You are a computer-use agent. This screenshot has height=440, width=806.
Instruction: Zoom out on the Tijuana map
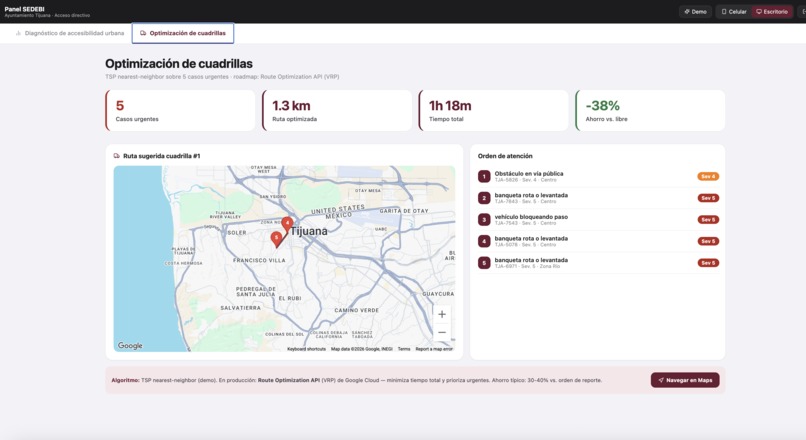pos(442,332)
